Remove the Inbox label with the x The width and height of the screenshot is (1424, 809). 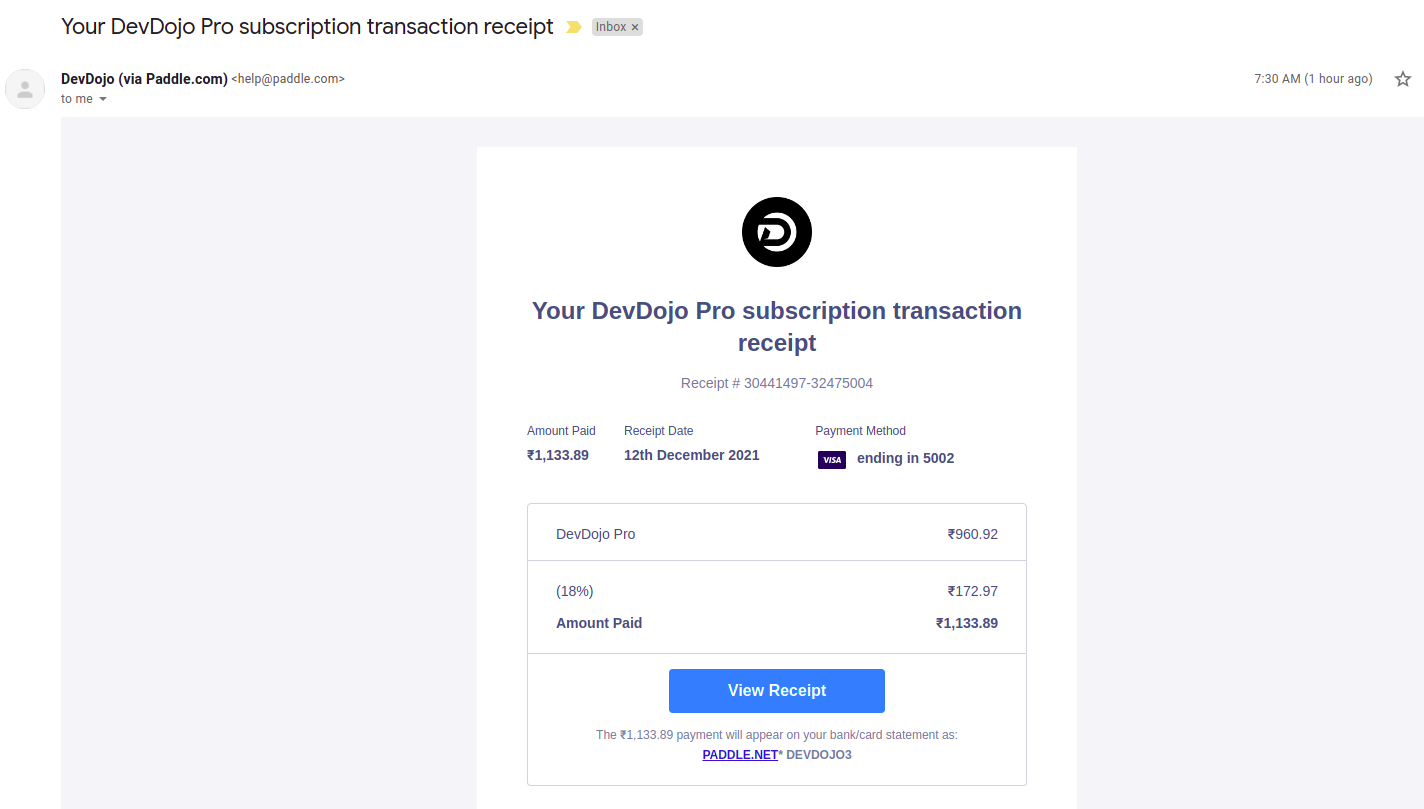635,27
